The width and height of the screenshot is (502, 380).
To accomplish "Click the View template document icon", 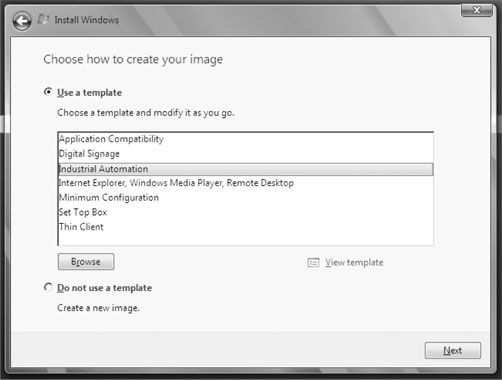I will (x=313, y=263).
